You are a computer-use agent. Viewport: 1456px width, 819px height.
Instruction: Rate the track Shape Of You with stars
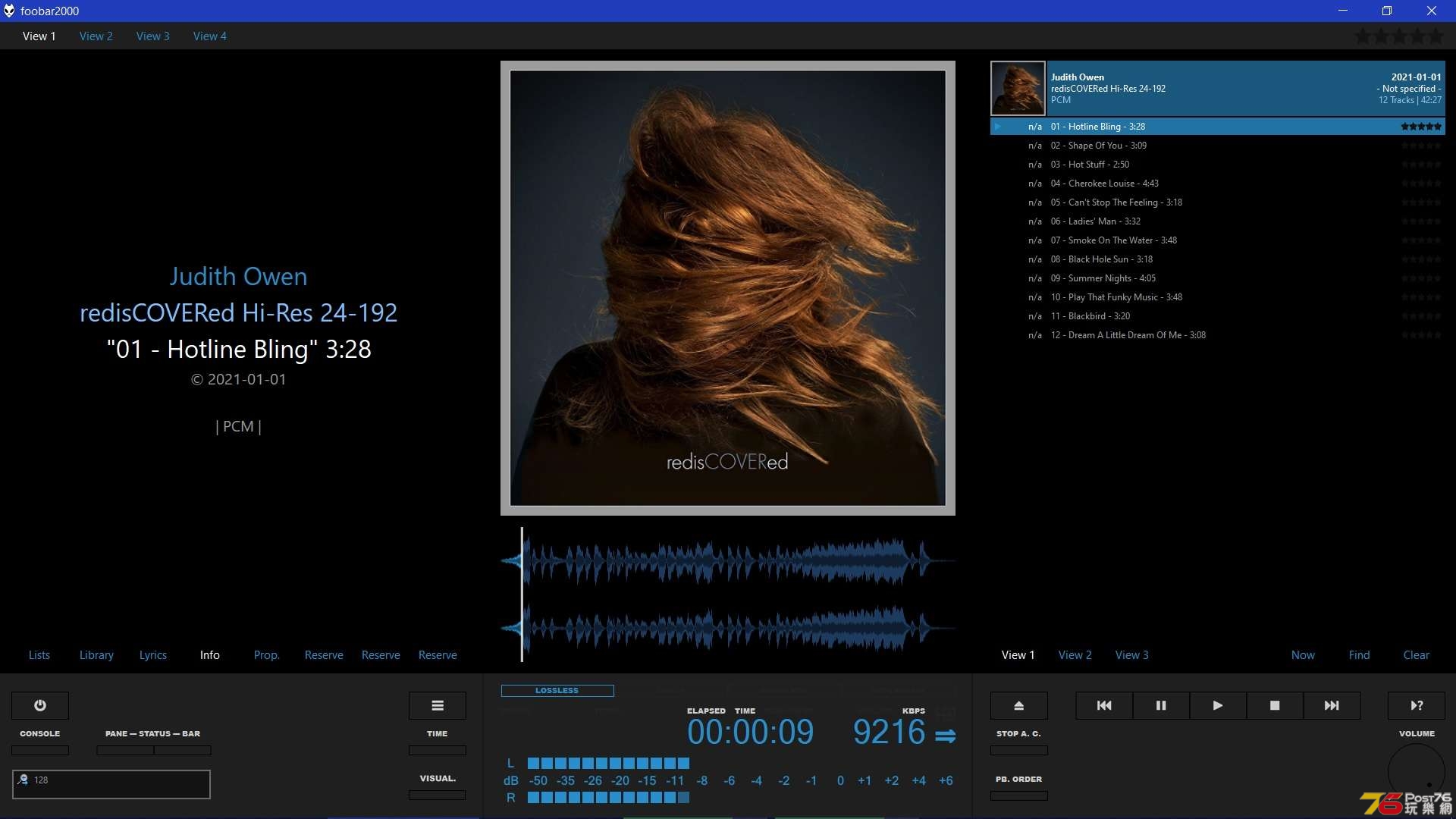pyautogui.click(x=1421, y=146)
